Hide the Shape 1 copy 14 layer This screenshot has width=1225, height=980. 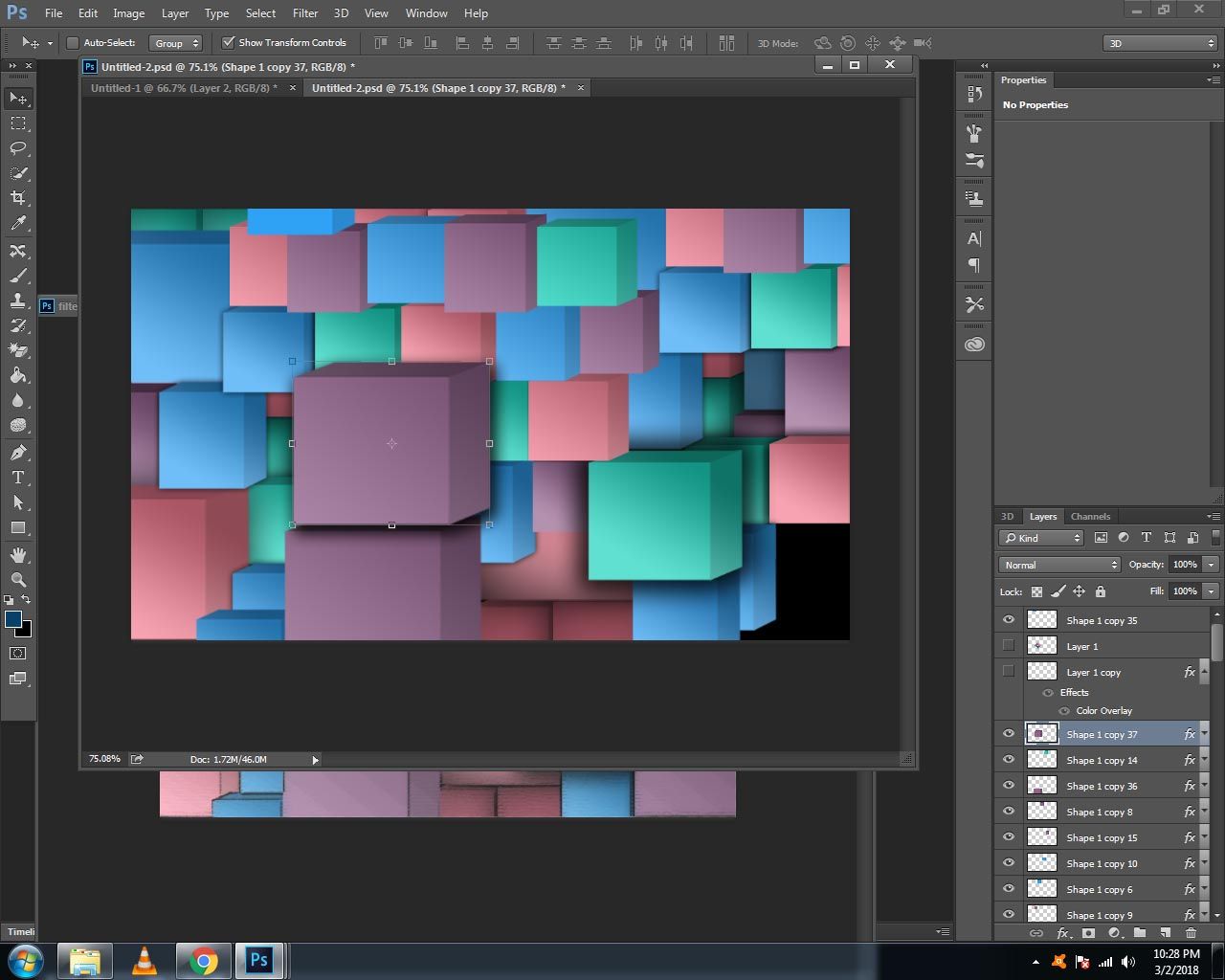[1008, 760]
